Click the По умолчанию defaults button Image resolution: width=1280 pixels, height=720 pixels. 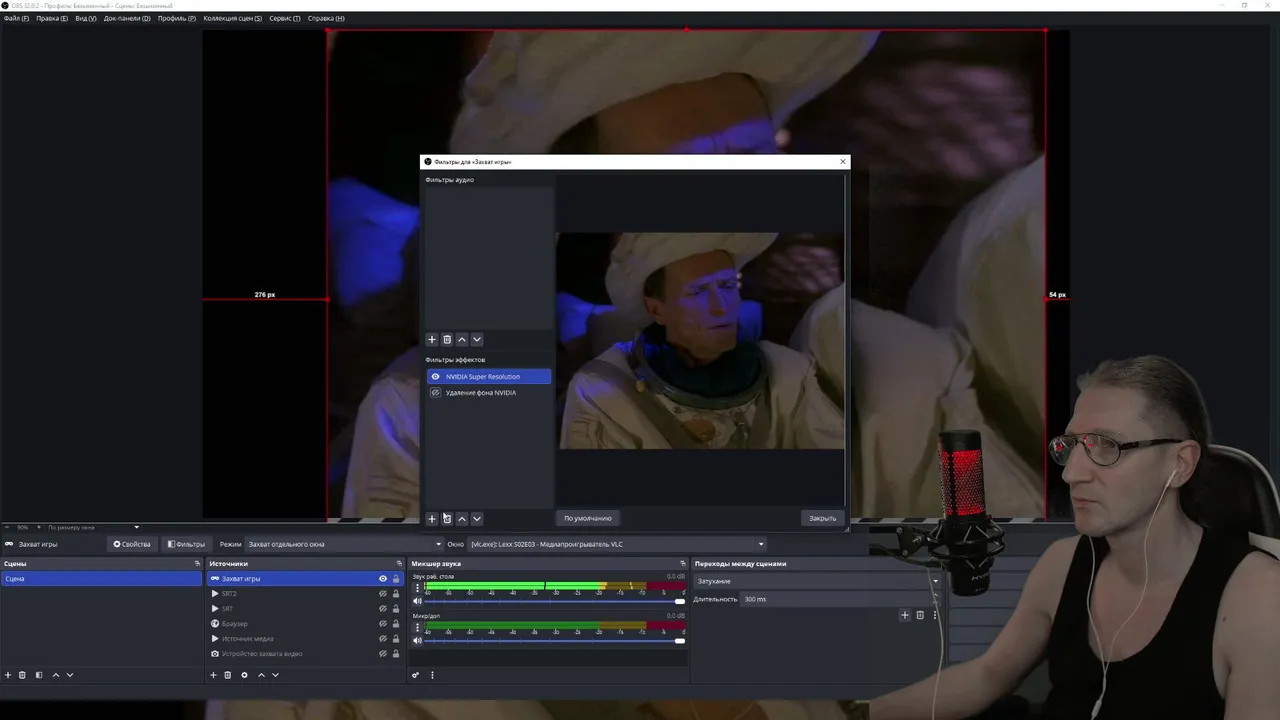(588, 518)
